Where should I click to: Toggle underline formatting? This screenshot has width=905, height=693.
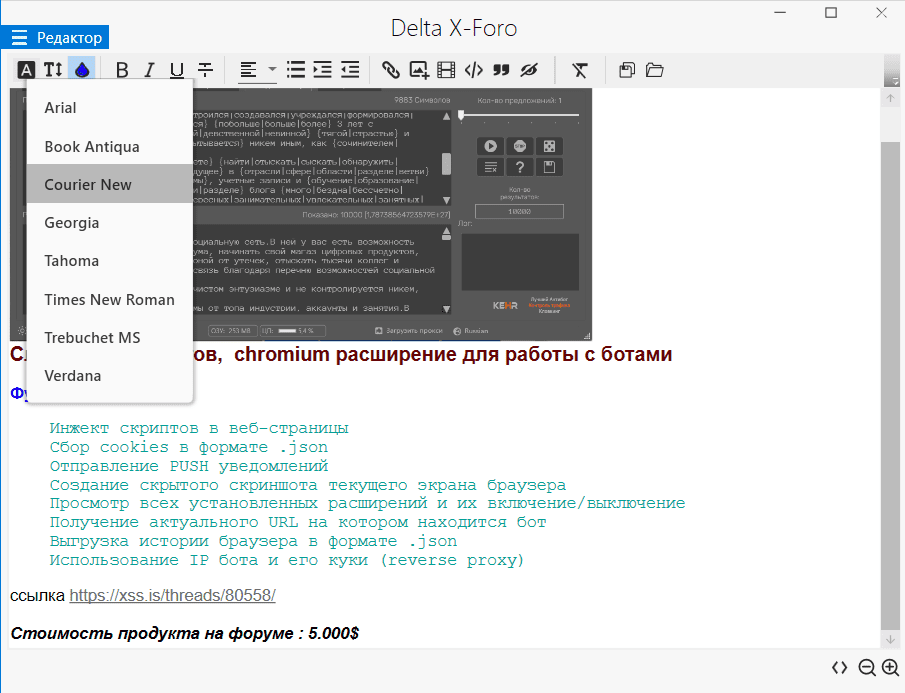pos(177,70)
